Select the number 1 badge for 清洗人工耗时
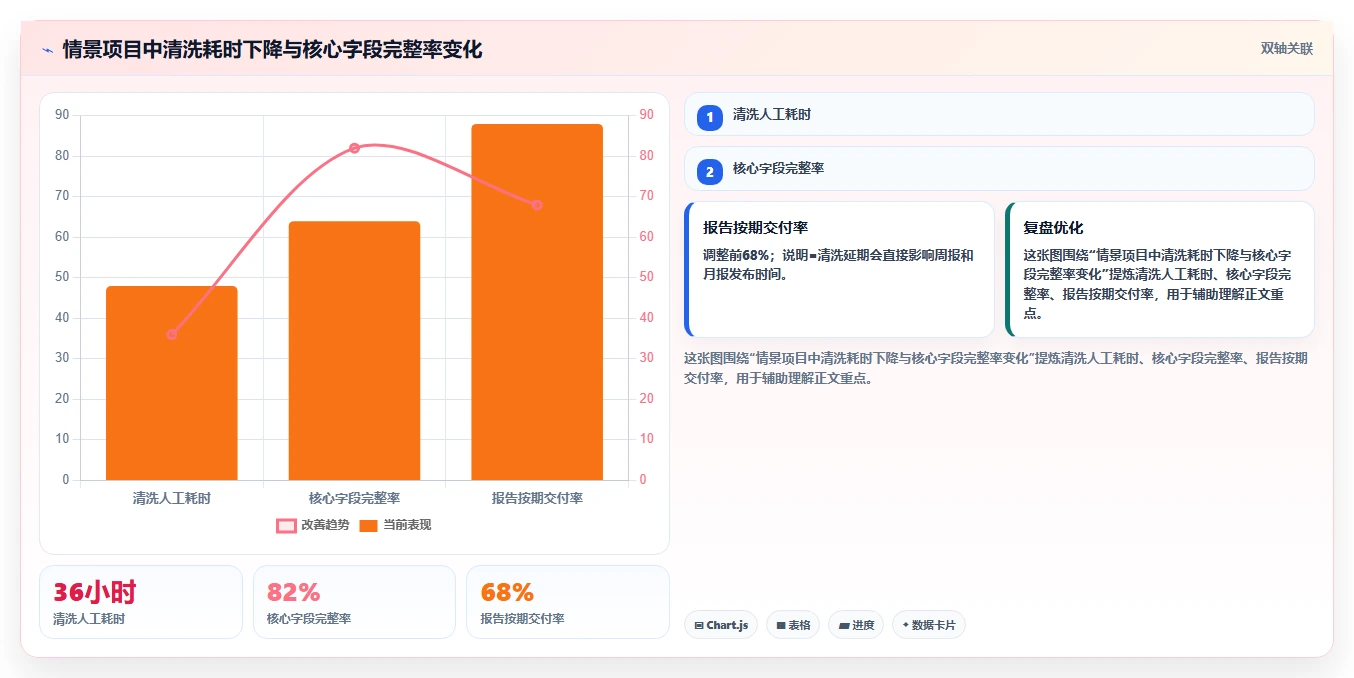 [710, 117]
